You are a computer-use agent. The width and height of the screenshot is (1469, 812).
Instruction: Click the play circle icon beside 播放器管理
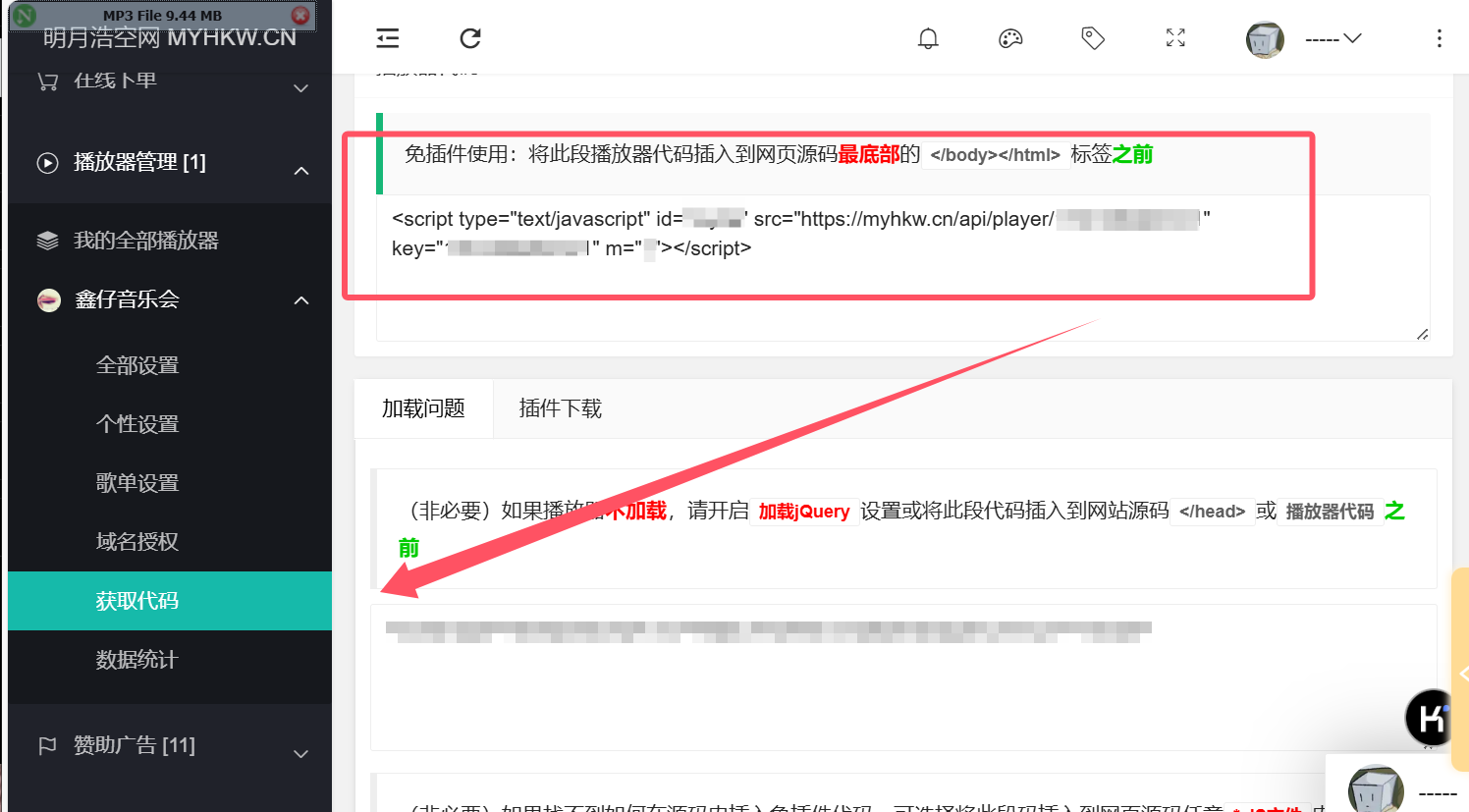(47, 163)
